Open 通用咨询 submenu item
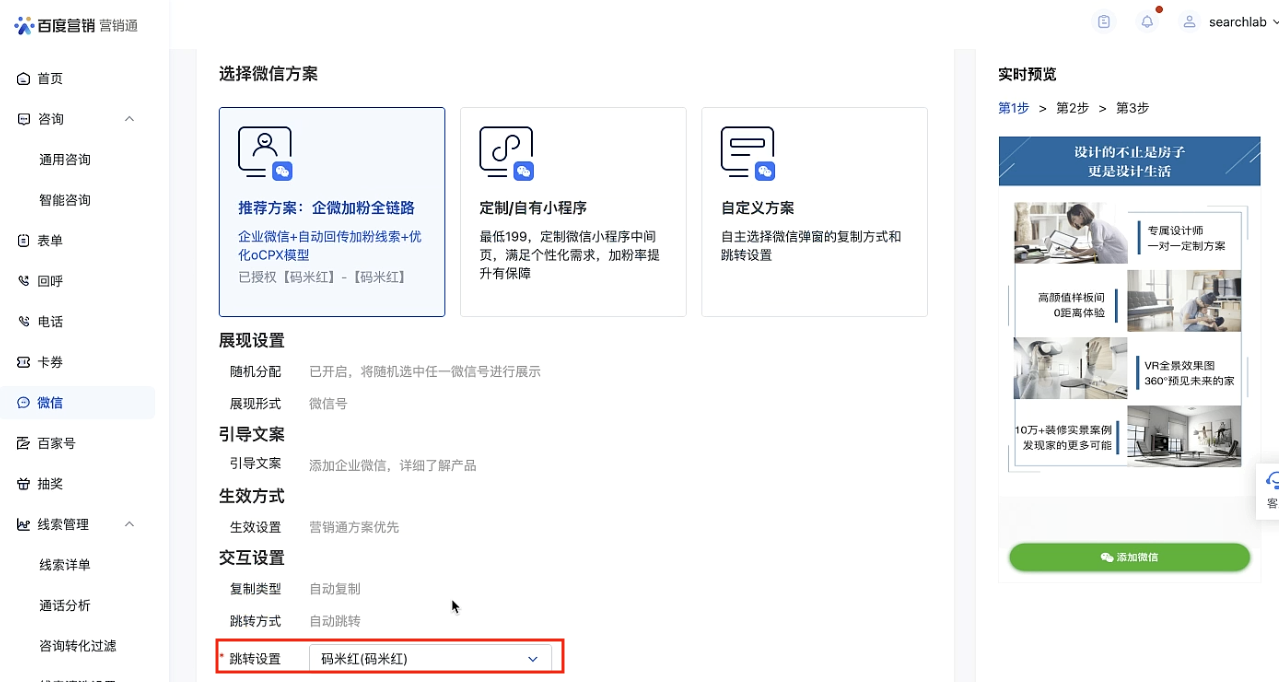The height and width of the screenshot is (682, 1279). coord(65,159)
